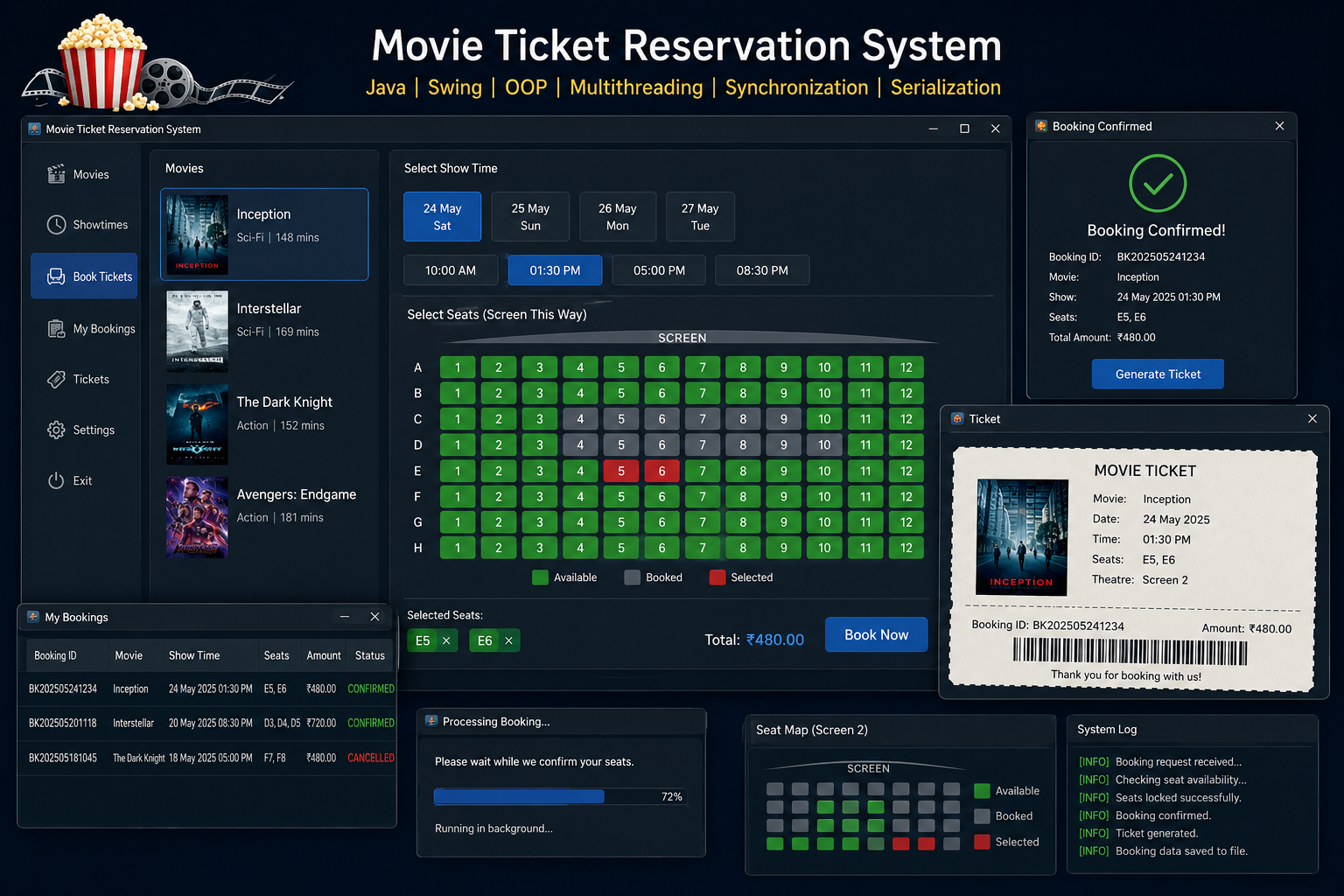
Task: Choose the 27 May Tue date tab
Action: (700, 217)
